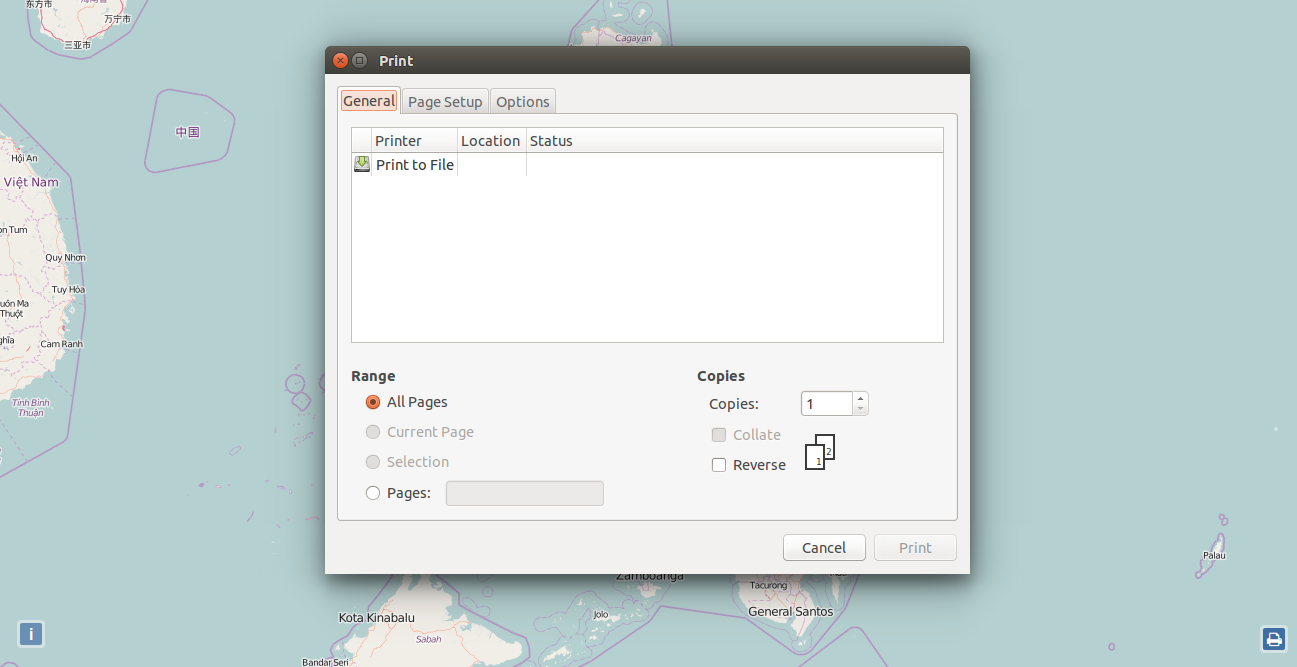Sort by the Status column header
This screenshot has width=1297, height=667.
pyautogui.click(x=735, y=141)
